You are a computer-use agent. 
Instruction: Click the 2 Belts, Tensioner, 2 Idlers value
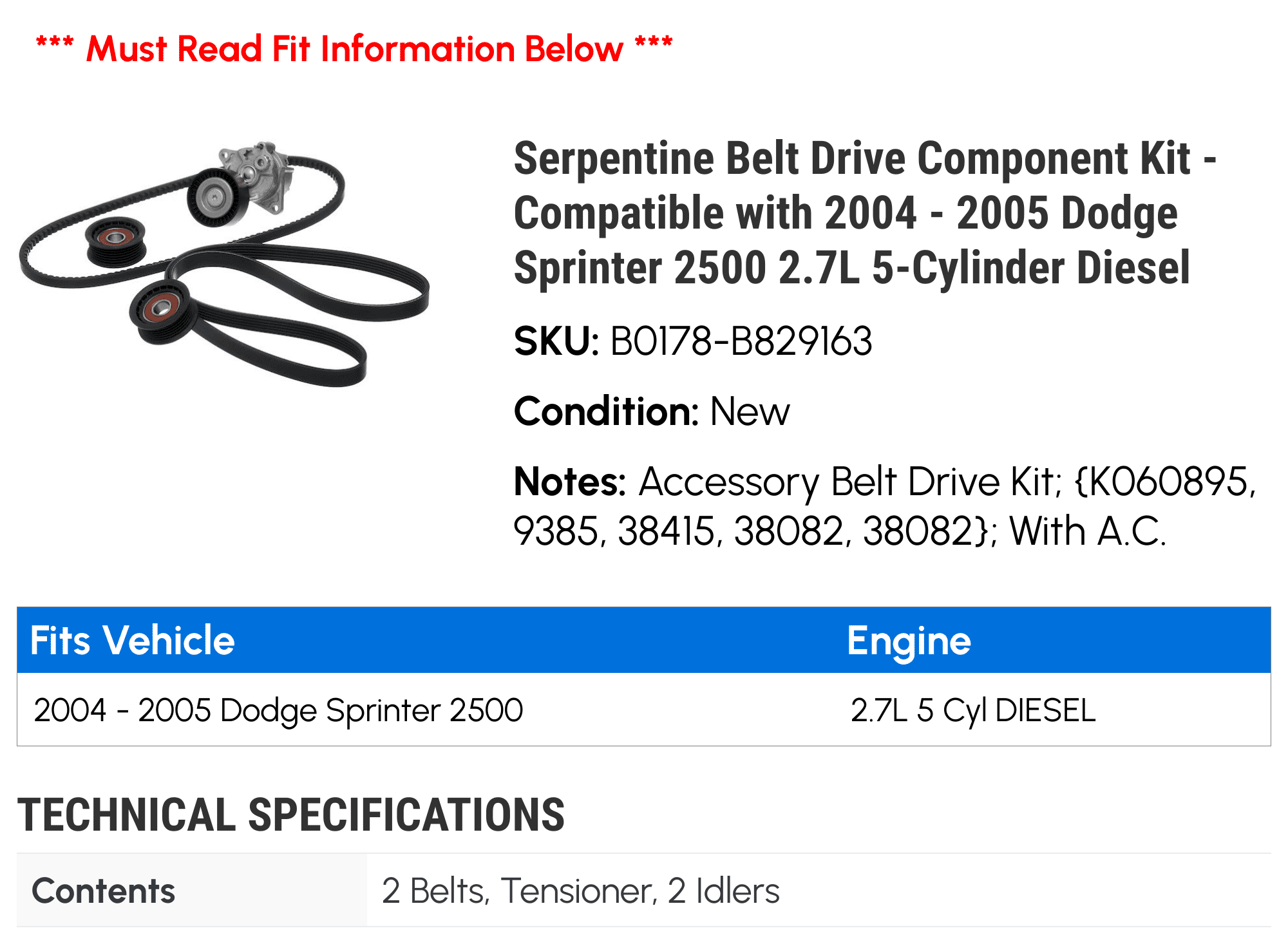coord(580,891)
